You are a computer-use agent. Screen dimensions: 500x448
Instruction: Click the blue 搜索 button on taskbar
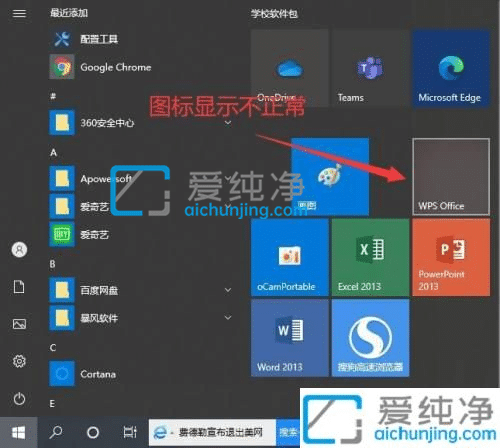pos(288,433)
